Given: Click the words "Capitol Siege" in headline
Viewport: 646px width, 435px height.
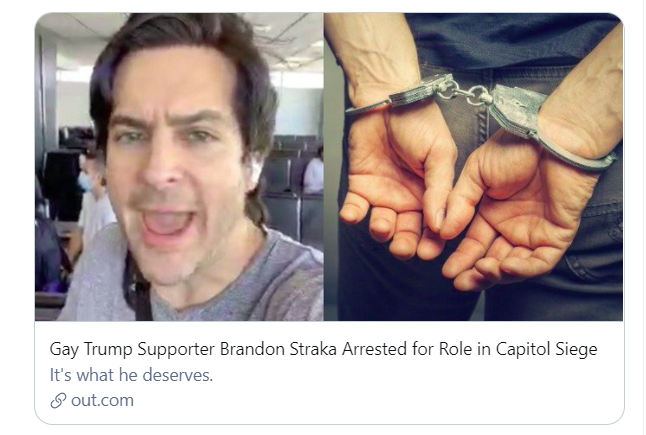Looking at the screenshot, I should tap(546, 349).
